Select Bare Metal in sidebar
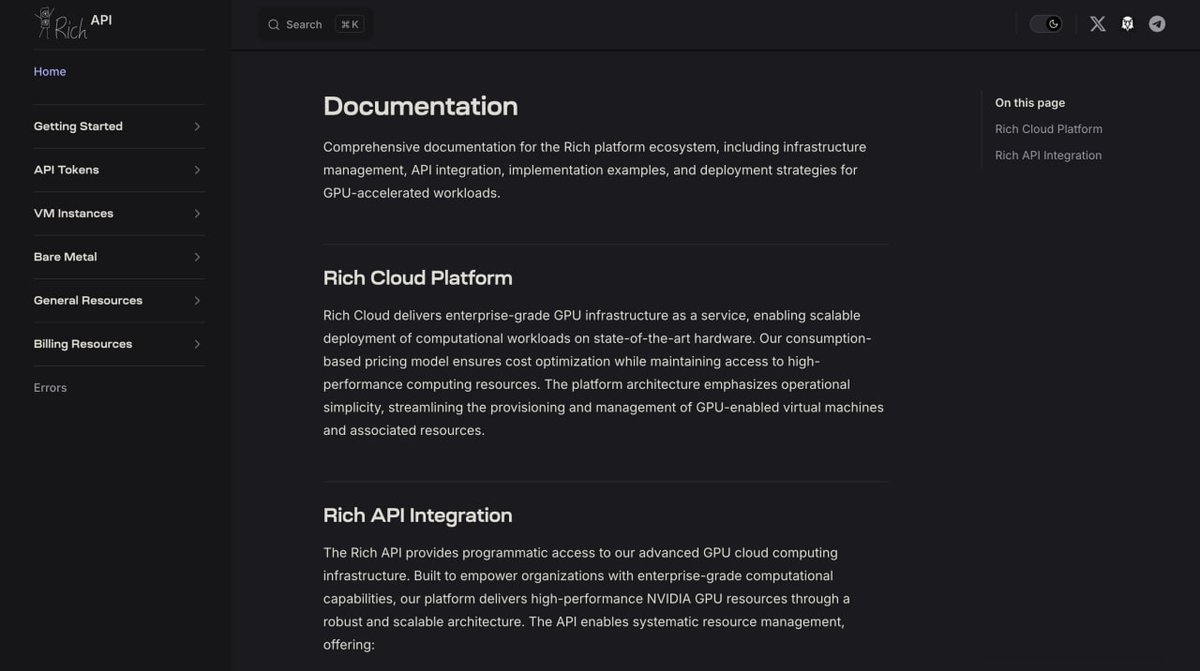This screenshot has height=671, width=1200. tap(65, 257)
